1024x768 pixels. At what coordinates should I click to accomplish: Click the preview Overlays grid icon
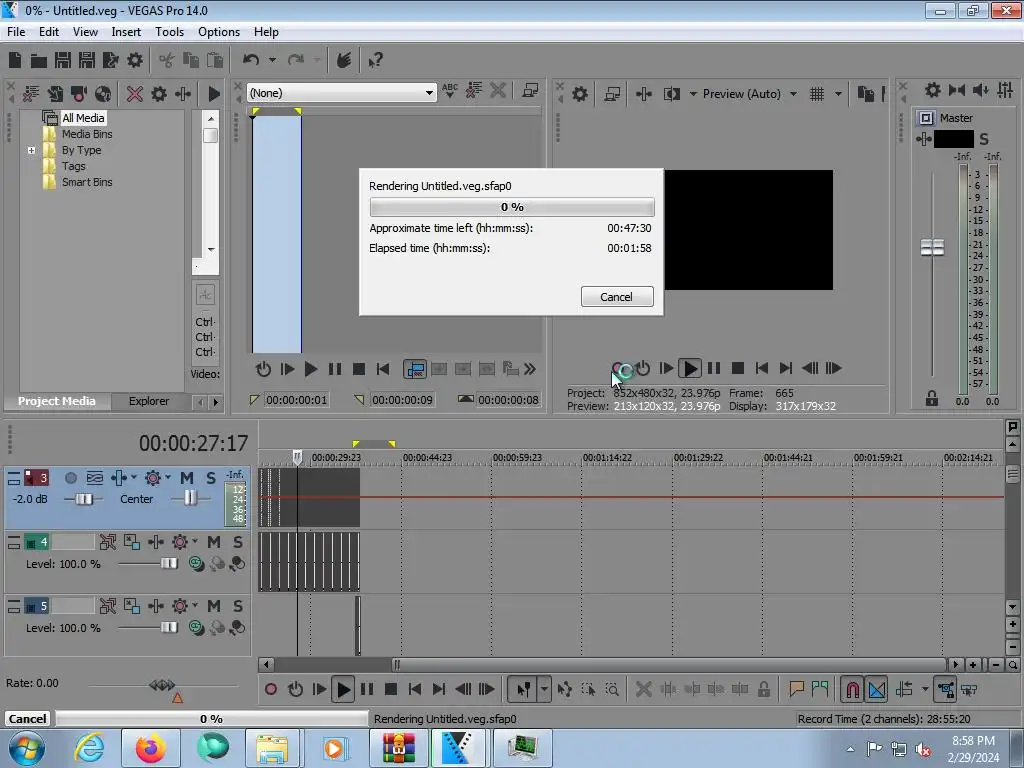click(x=817, y=94)
